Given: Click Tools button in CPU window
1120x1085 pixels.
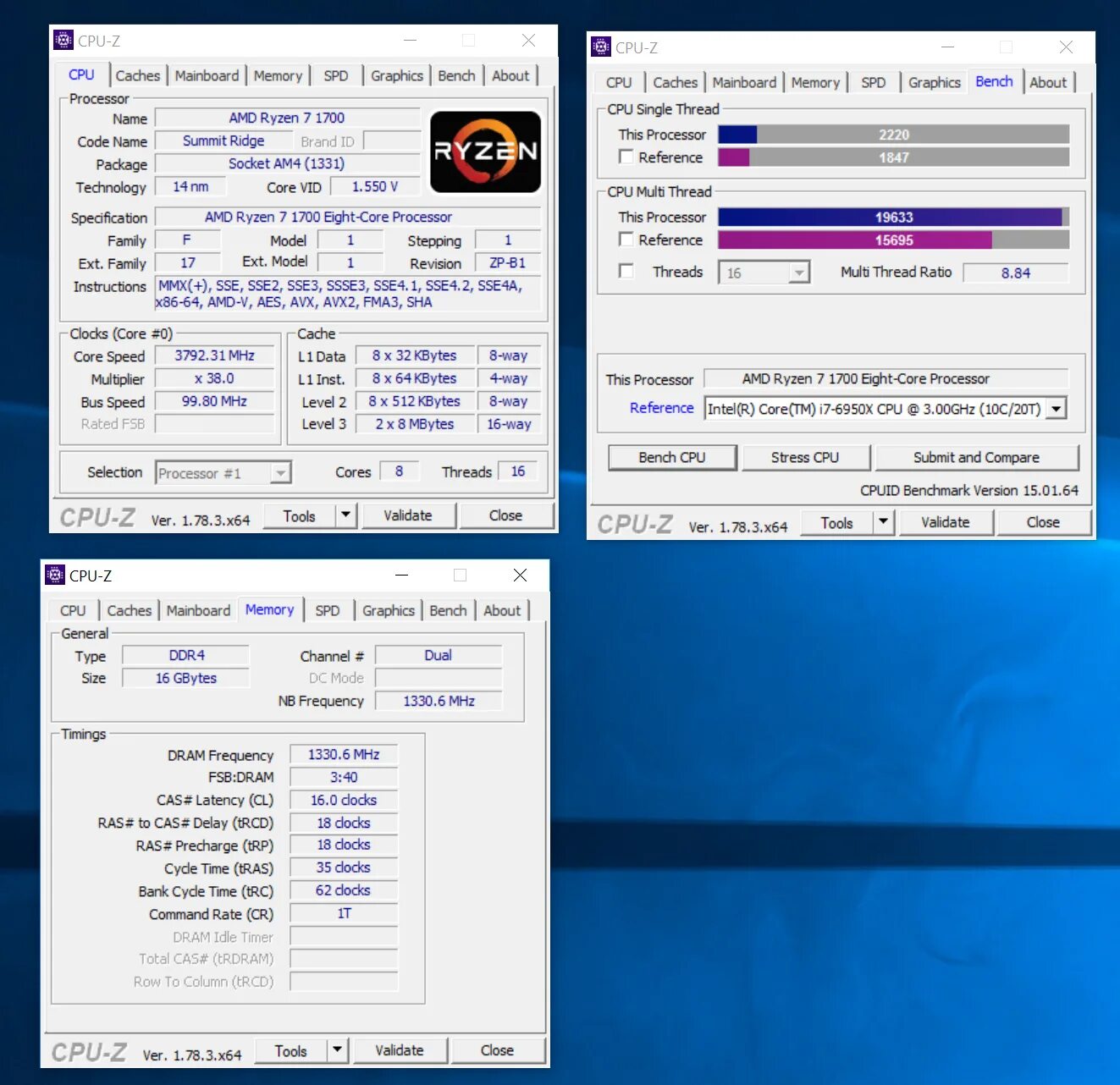Looking at the screenshot, I should (299, 515).
